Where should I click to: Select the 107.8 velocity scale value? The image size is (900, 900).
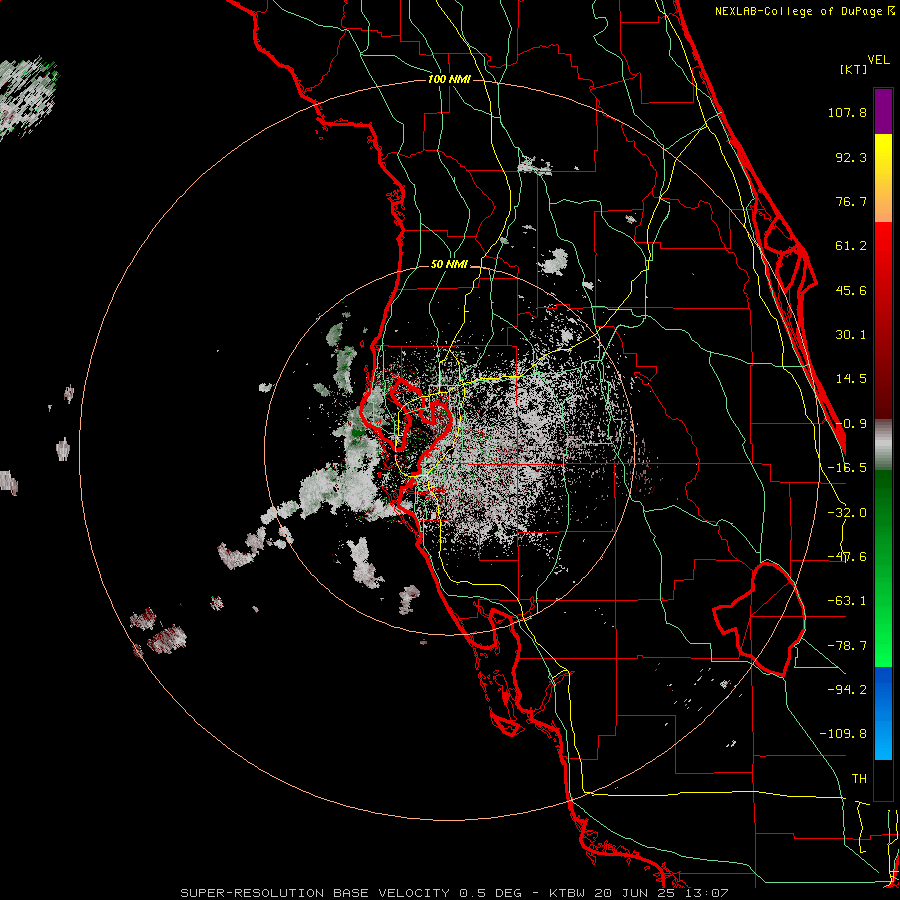coord(847,112)
